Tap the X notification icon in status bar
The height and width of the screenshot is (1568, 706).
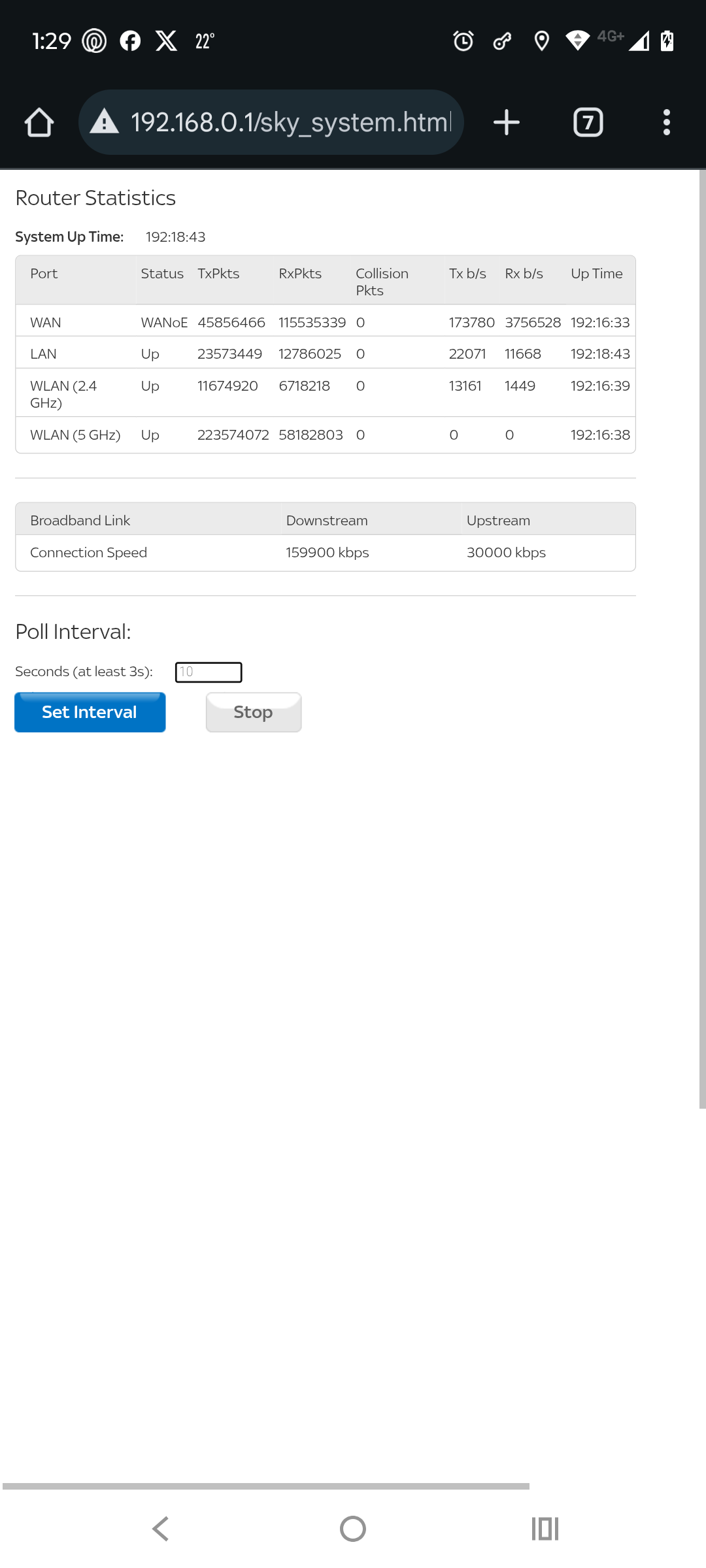pos(167,41)
